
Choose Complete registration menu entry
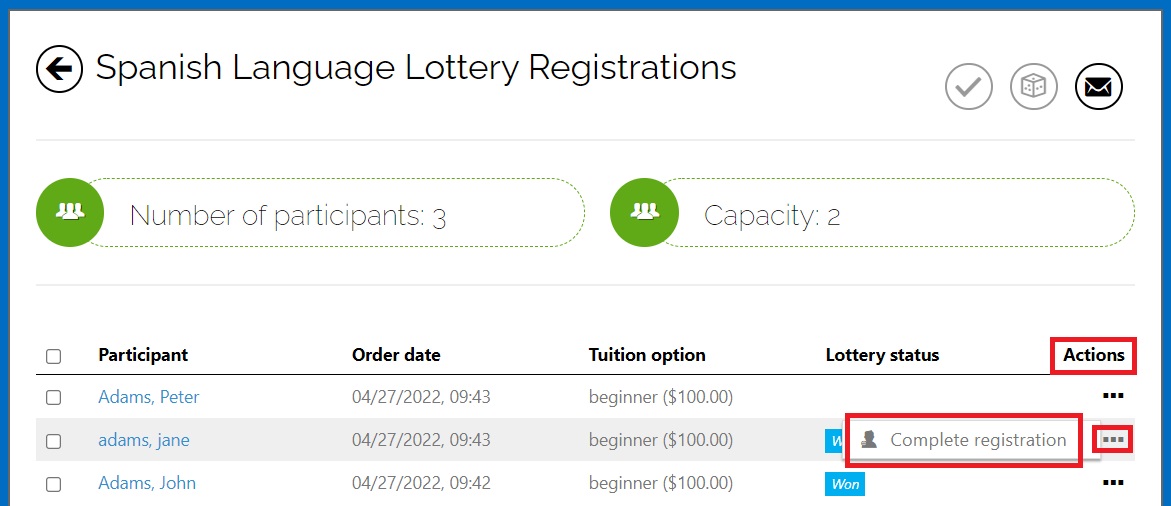(x=963, y=440)
